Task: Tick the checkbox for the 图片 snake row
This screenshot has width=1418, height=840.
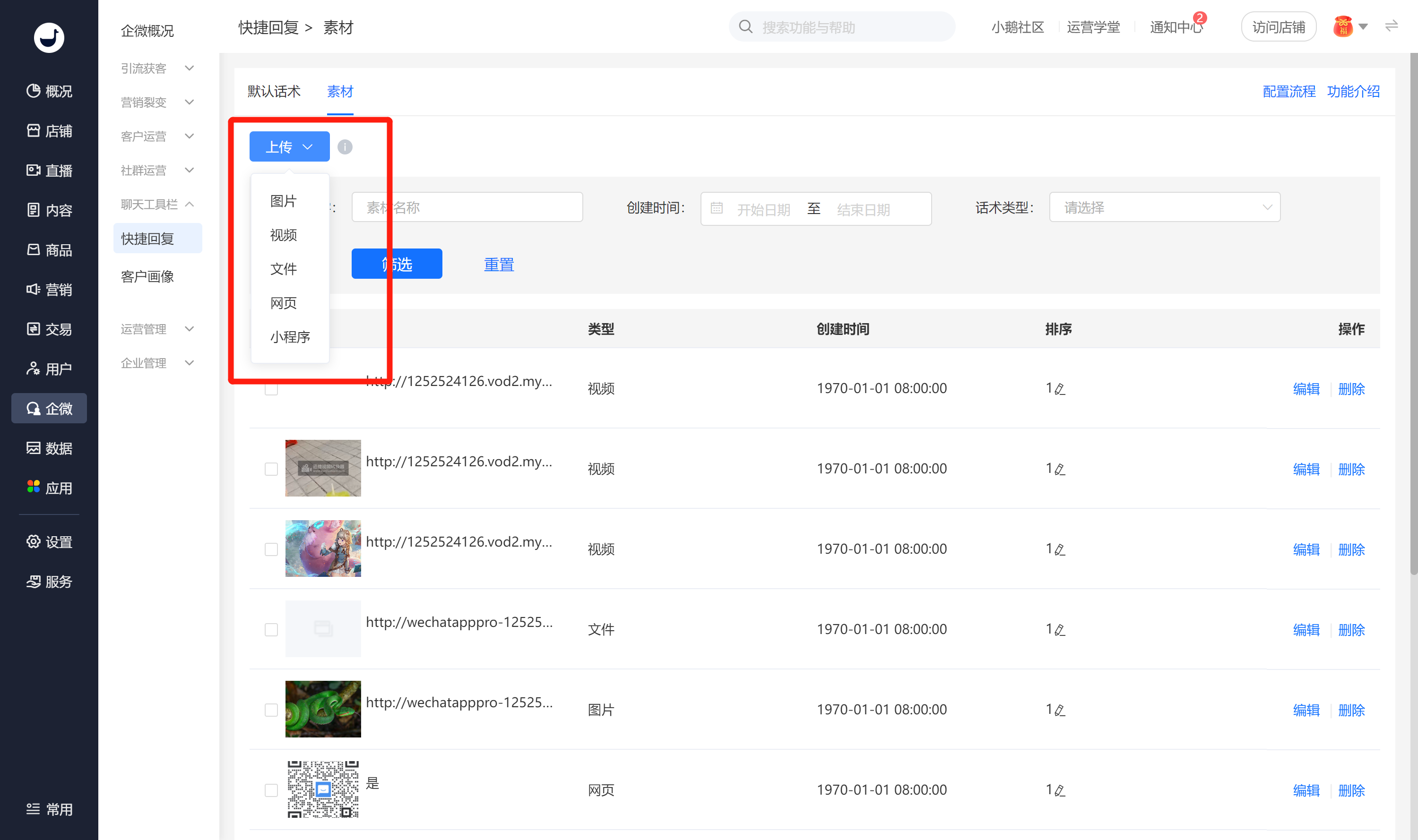Action: click(271, 710)
